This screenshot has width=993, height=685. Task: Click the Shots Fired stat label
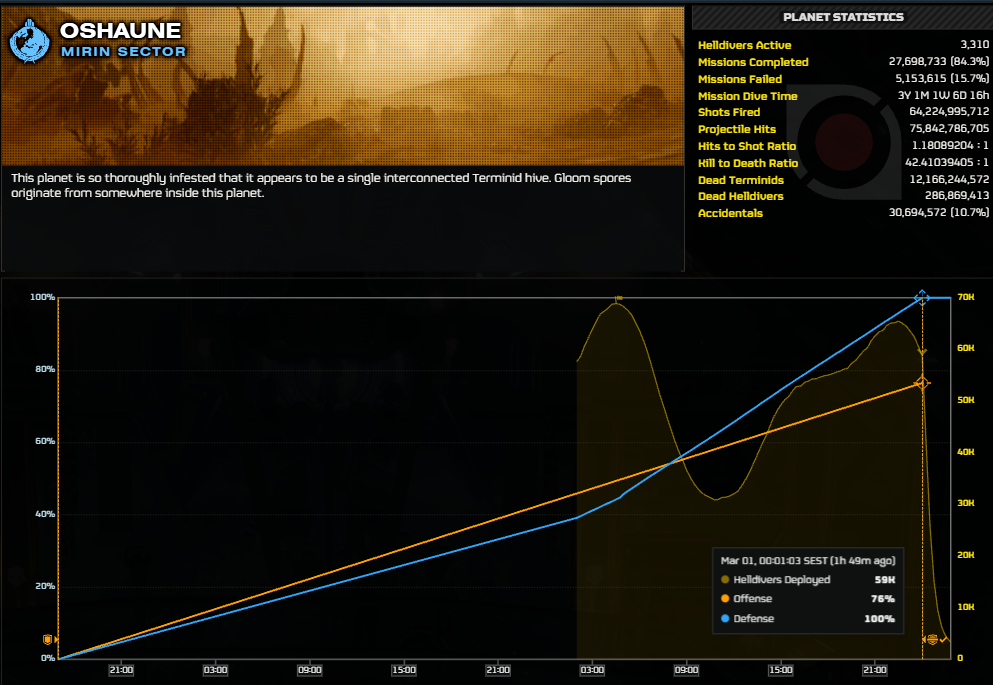point(729,112)
